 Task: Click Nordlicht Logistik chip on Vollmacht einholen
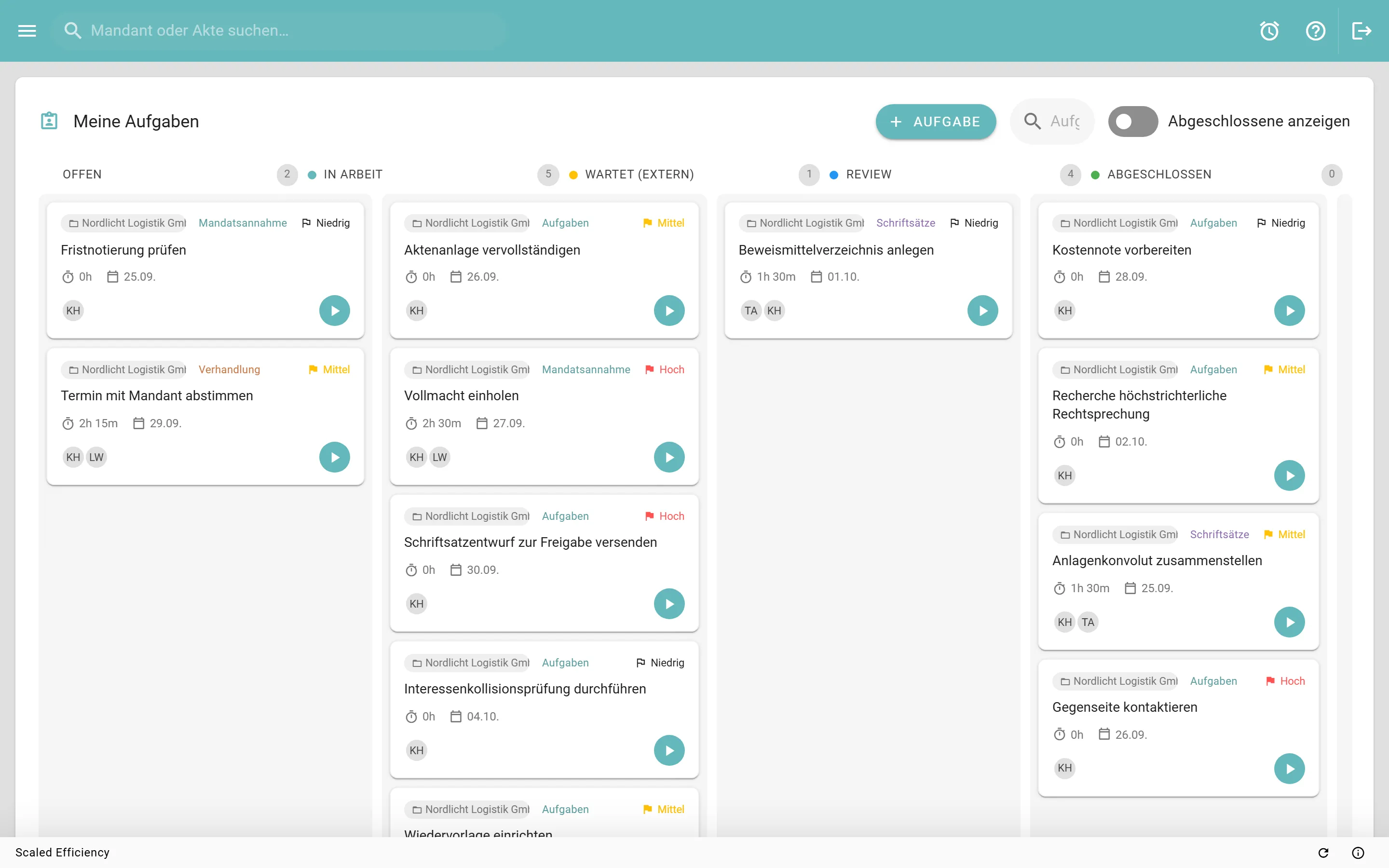[x=467, y=369]
